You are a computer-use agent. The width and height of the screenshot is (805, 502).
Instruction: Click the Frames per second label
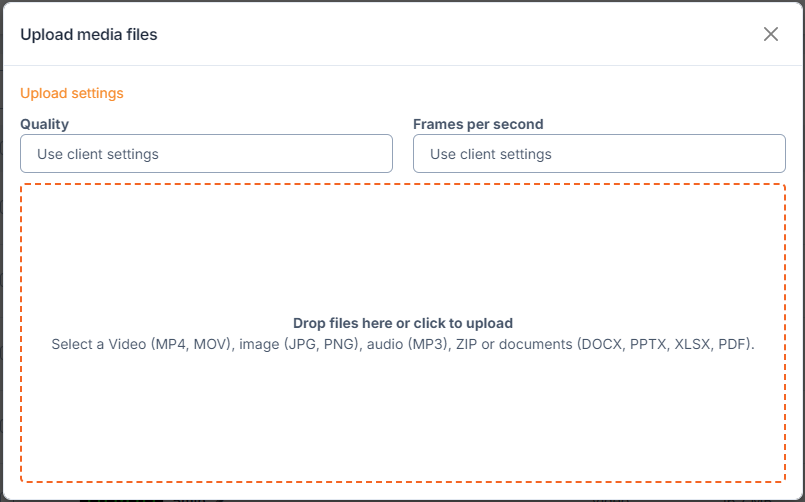pyautogui.click(x=478, y=124)
